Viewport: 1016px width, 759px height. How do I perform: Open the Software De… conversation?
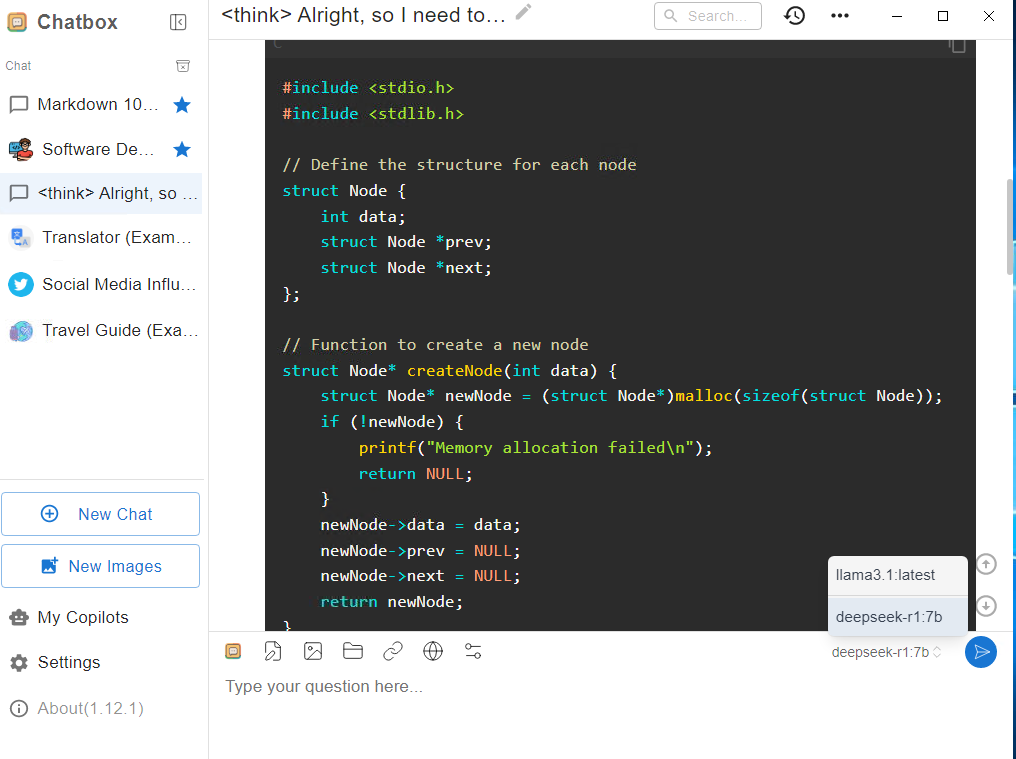pos(101,150)
